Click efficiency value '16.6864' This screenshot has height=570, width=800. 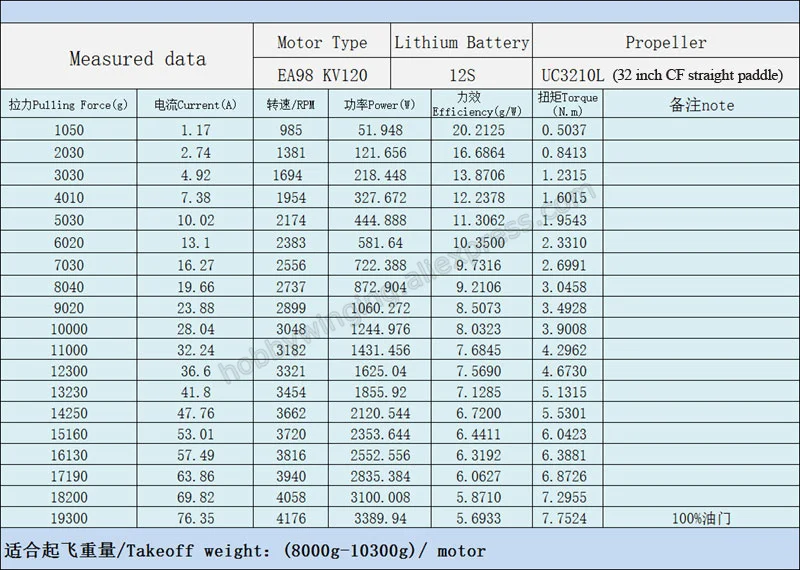click(x=479, y=152)
